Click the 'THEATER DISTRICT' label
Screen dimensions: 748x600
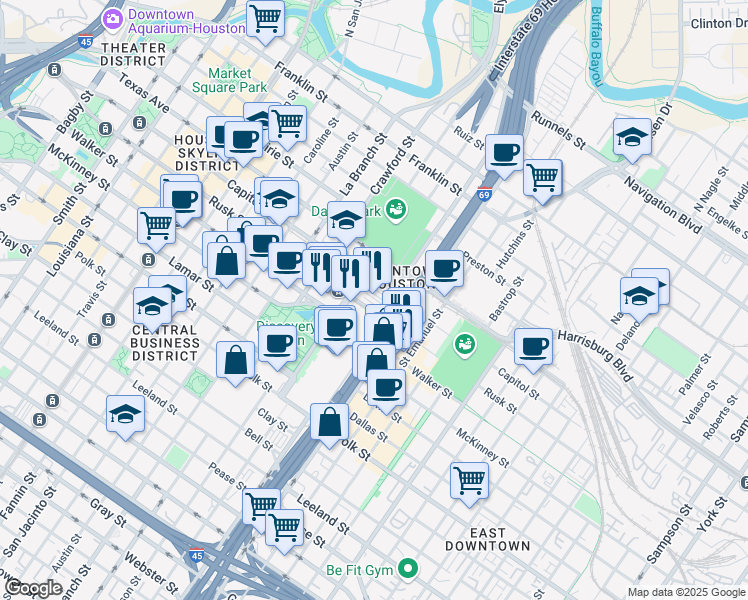133,54
